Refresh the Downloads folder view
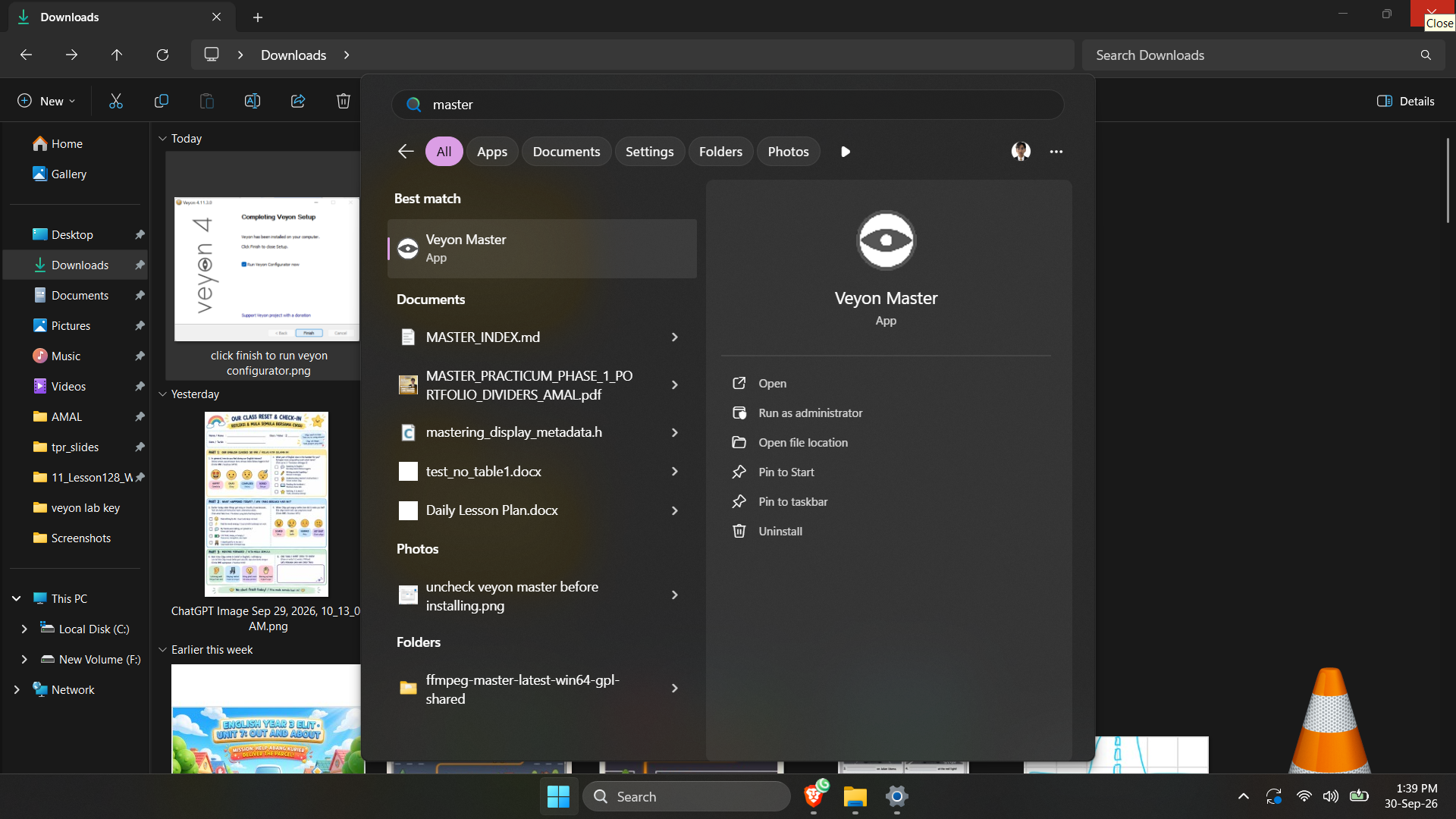 (162, 55)
